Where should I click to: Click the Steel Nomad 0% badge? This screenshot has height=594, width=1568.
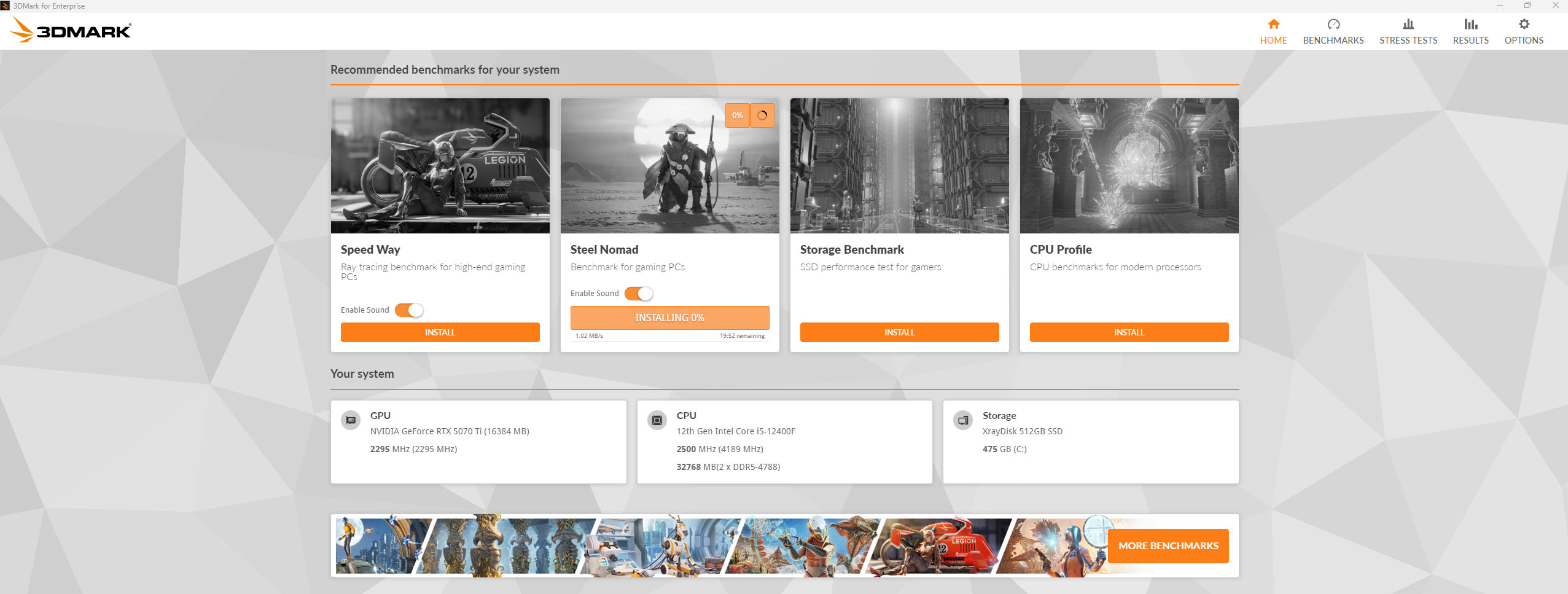tap(738, 115)
